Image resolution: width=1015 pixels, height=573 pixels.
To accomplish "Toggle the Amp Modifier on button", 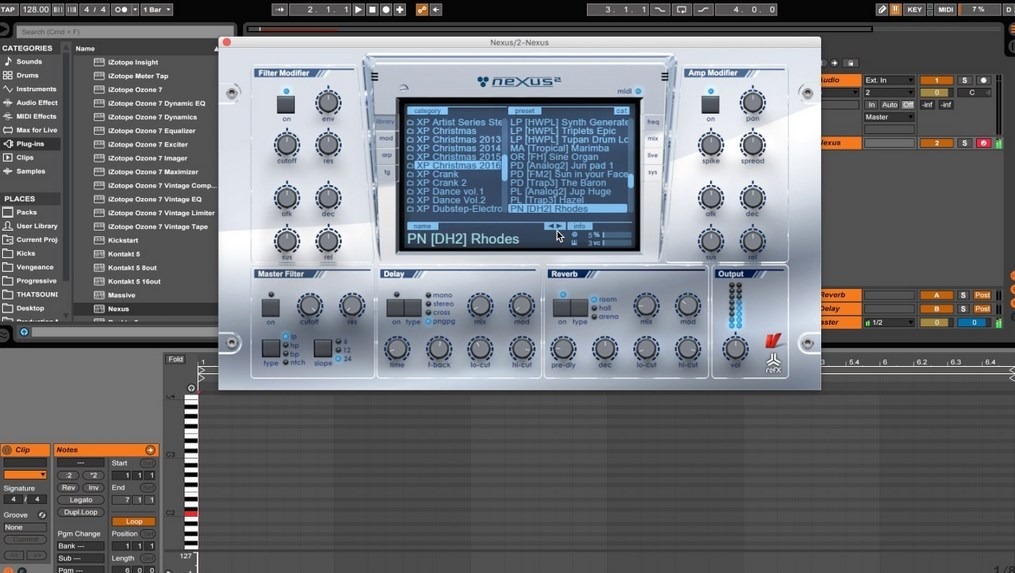I will [710, 104].
